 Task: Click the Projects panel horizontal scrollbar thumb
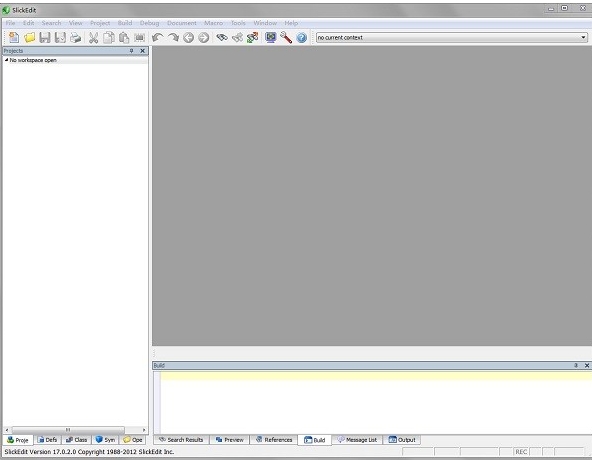[x=68, y=430]
